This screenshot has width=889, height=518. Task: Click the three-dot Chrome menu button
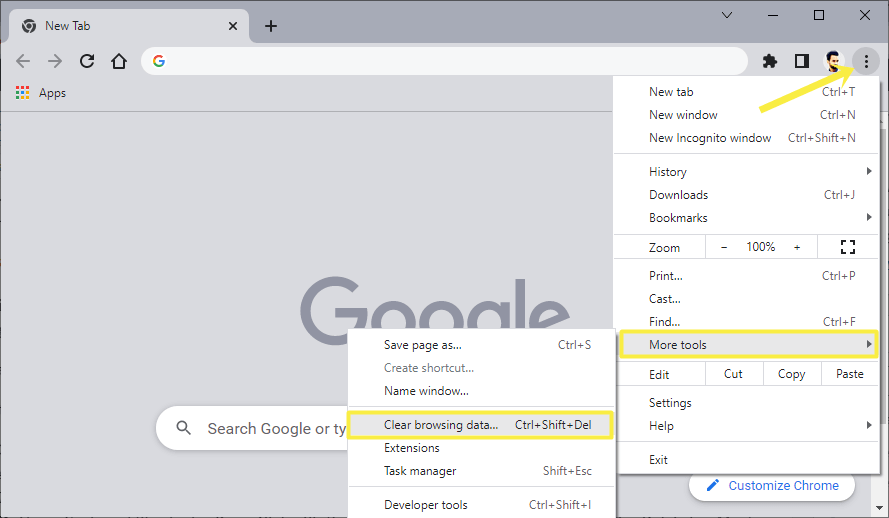866,61
